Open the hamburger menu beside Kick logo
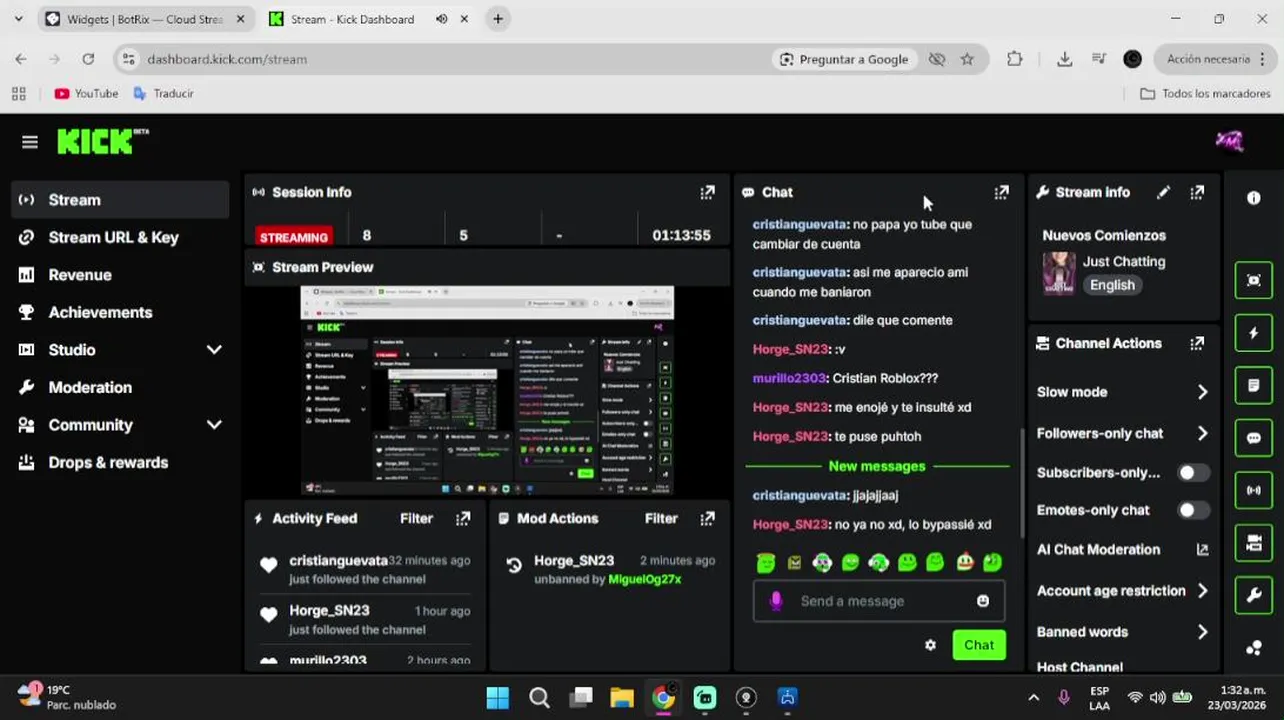 point(30,142)
